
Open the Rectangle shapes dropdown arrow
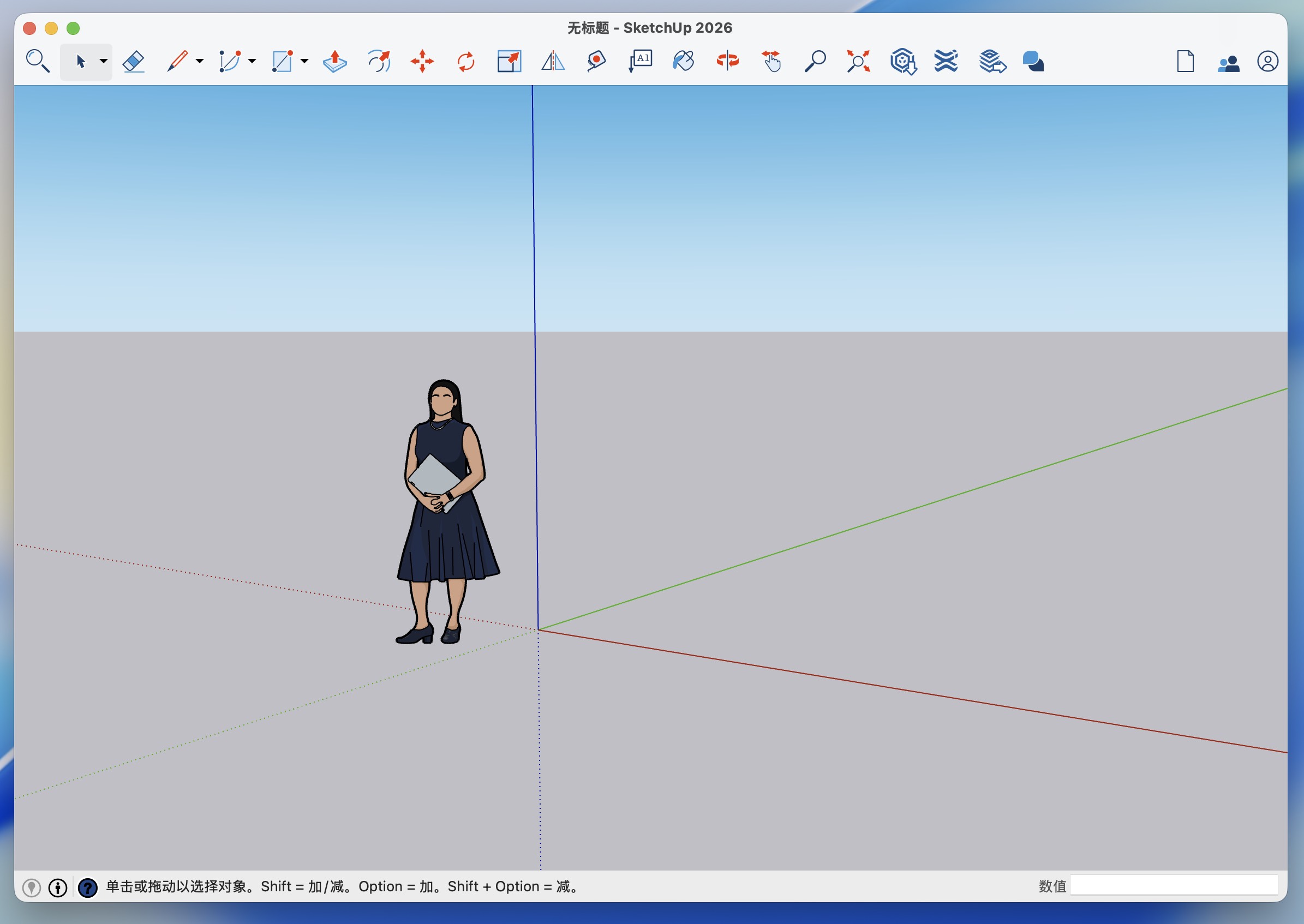click(304, 61)
